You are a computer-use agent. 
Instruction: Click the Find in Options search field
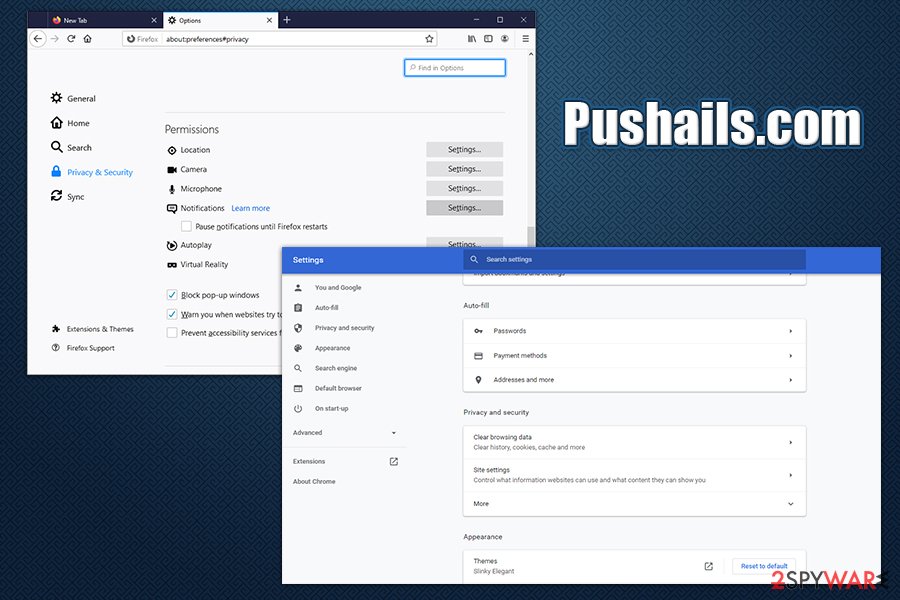pyautogui.click(x=455, y=68)
